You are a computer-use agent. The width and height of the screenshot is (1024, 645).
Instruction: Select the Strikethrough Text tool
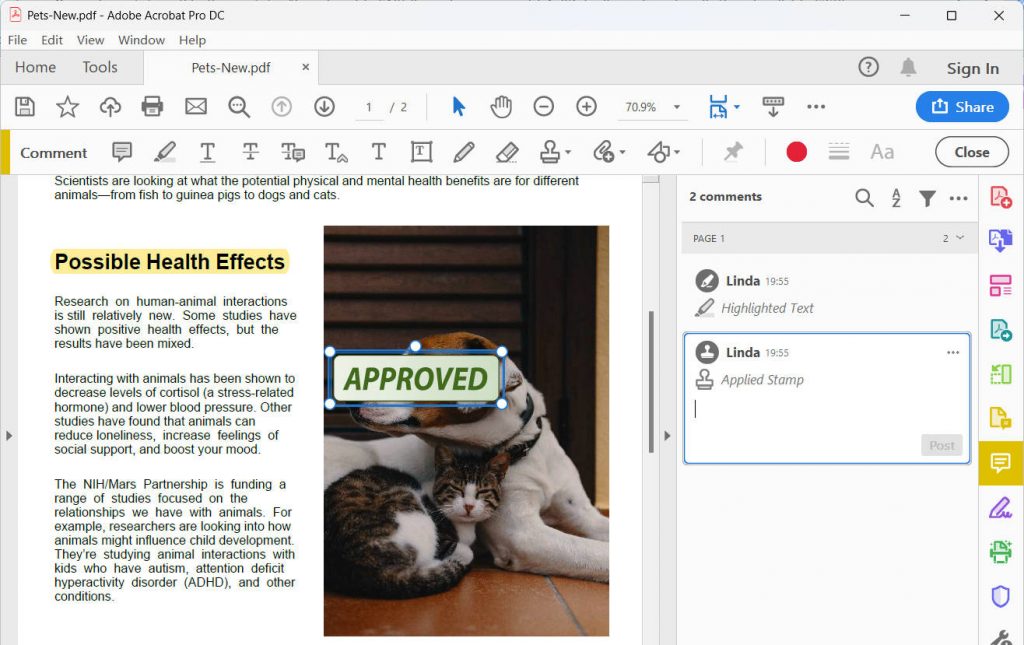pos(249,152)
